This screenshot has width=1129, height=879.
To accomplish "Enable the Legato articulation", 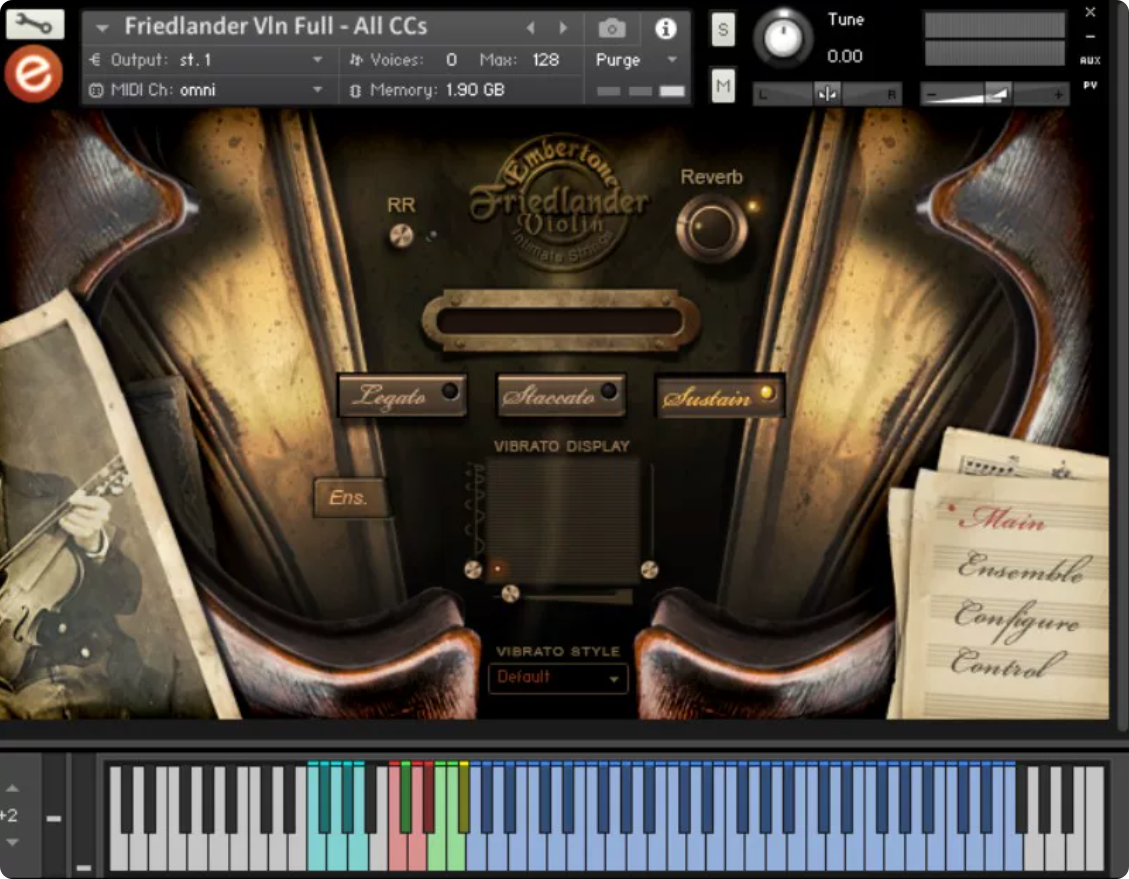I will pyautogui.click(x=402, y=395).
